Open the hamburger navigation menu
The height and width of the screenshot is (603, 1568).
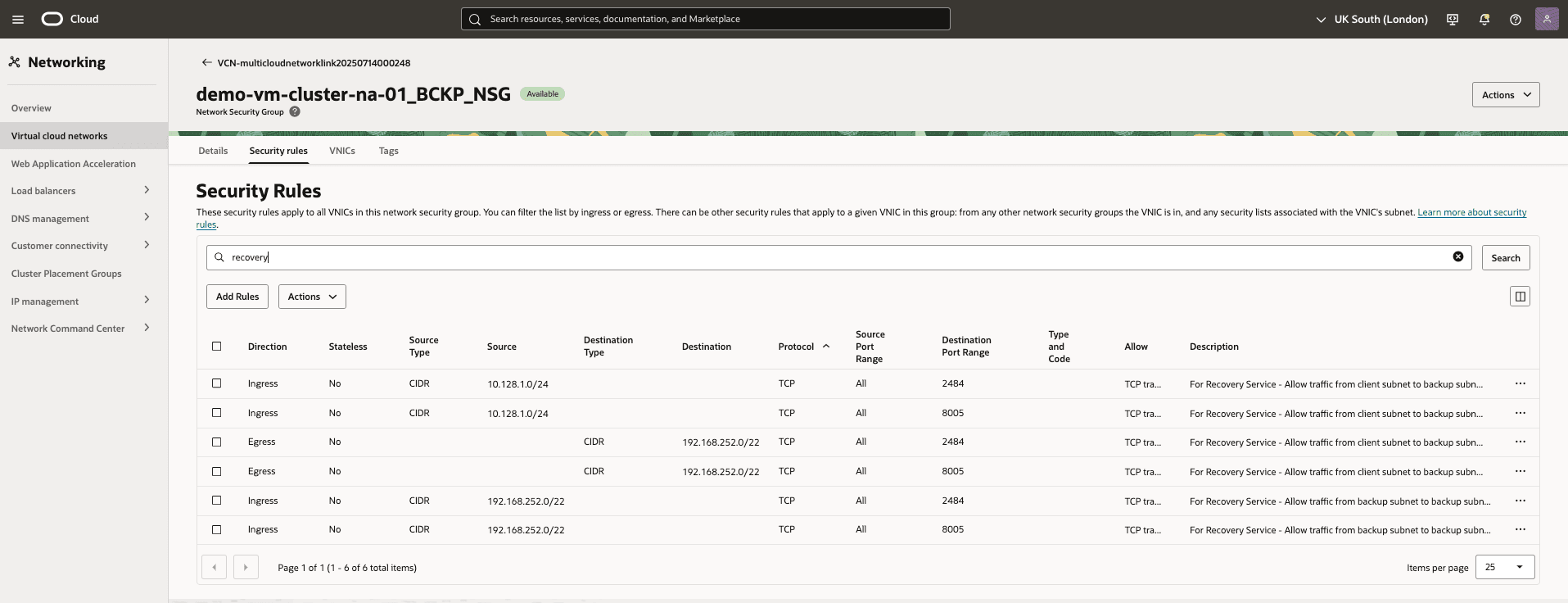[x=18, y=19]
